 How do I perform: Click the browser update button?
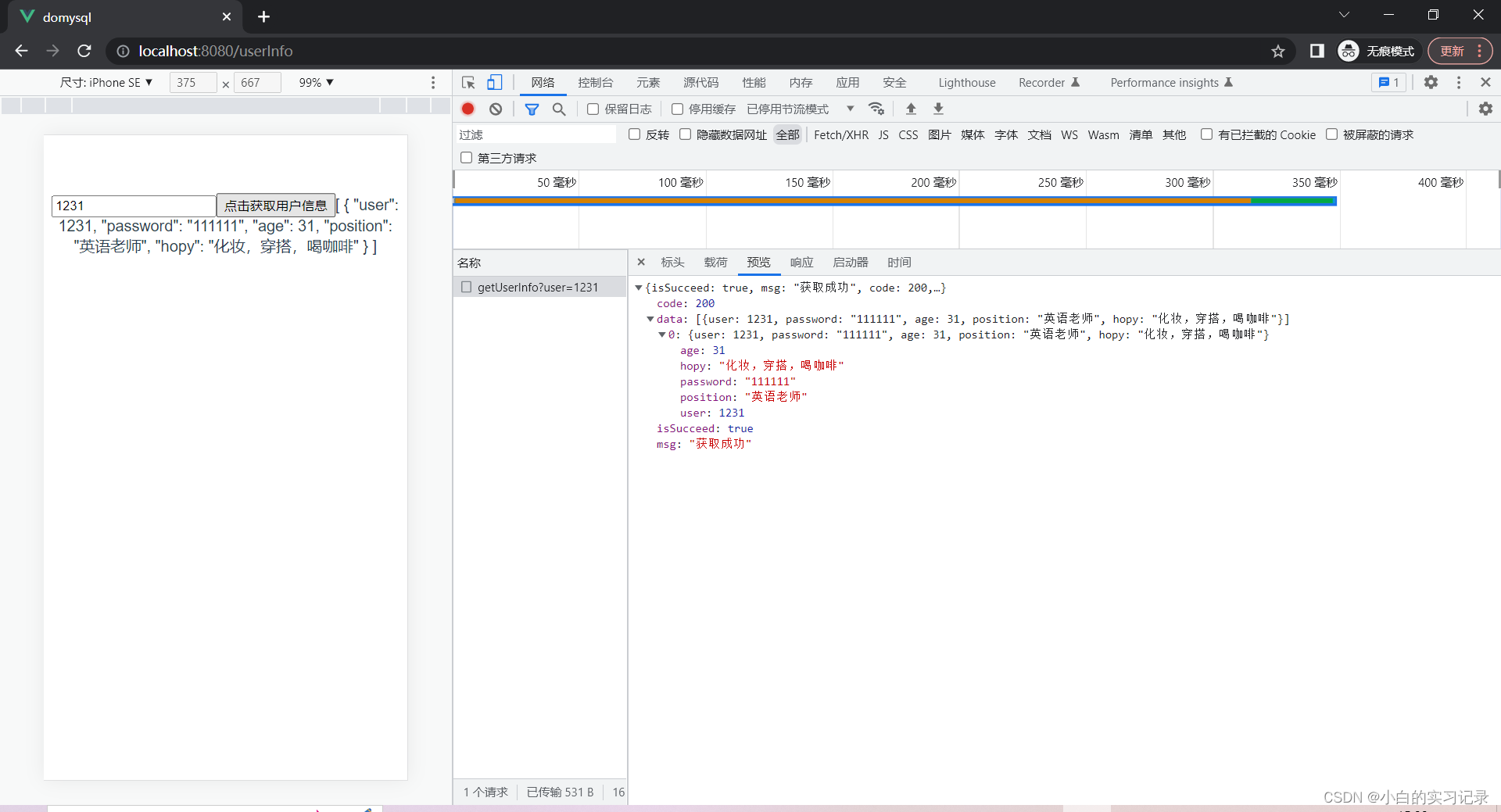pyautogui.click(x=1460, y=51)
